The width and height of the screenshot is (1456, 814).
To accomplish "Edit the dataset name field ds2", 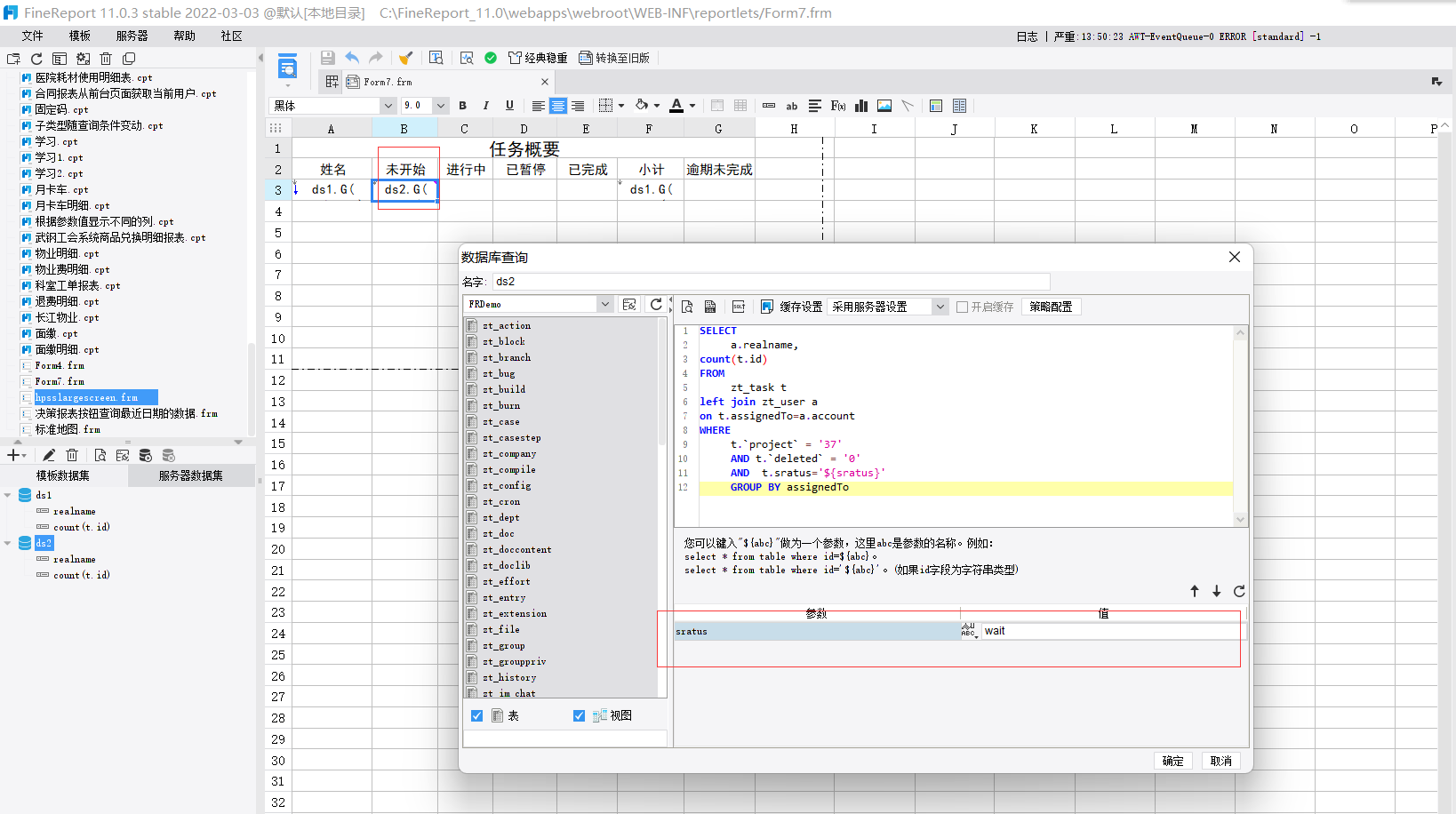I will pos(772,282).
